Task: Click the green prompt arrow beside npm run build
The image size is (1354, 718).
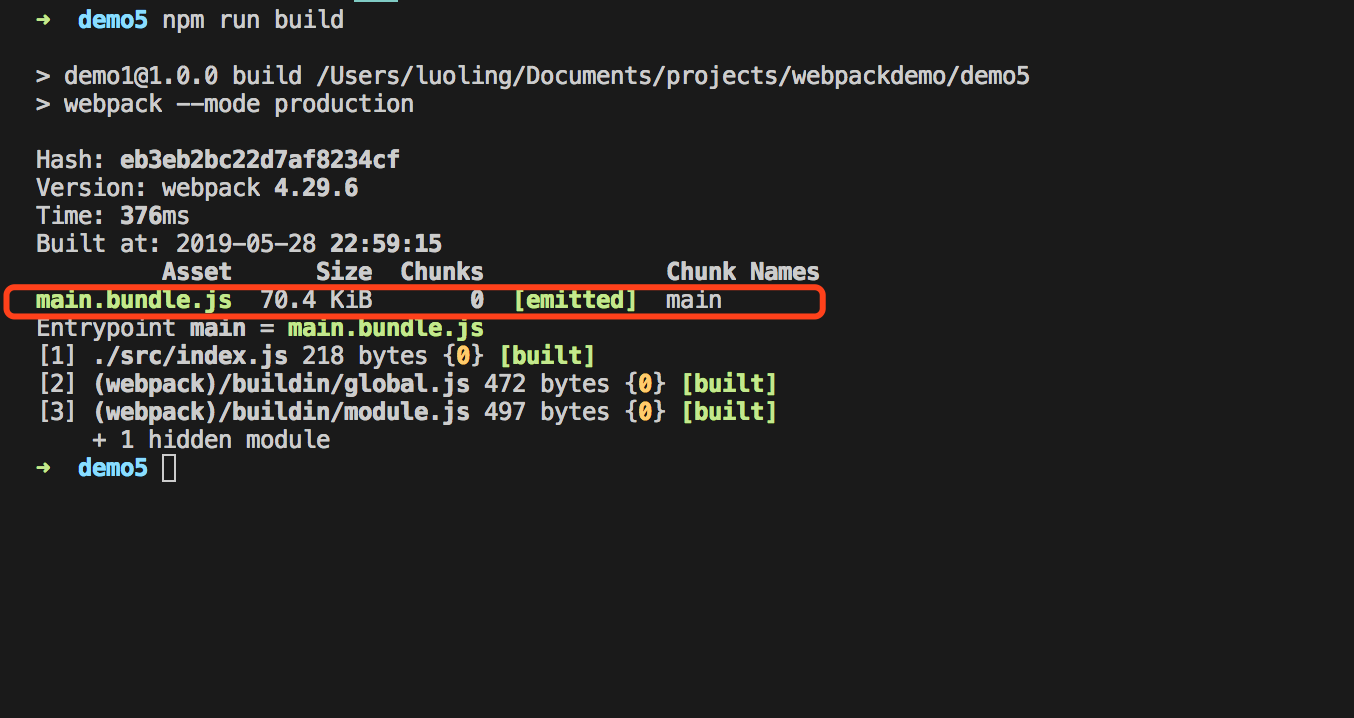Action: (x=43, y=20)
